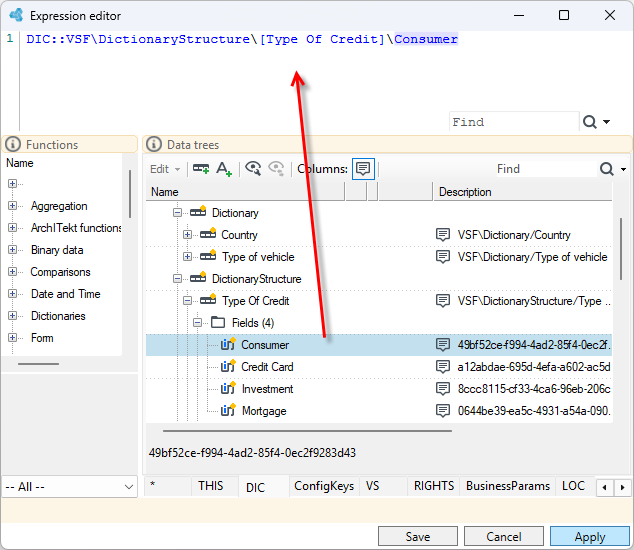Screen dimensions: 634x550
Task: Switch to the BusinessParams tab
Action: pyautogui.click(x=508, y=486)
